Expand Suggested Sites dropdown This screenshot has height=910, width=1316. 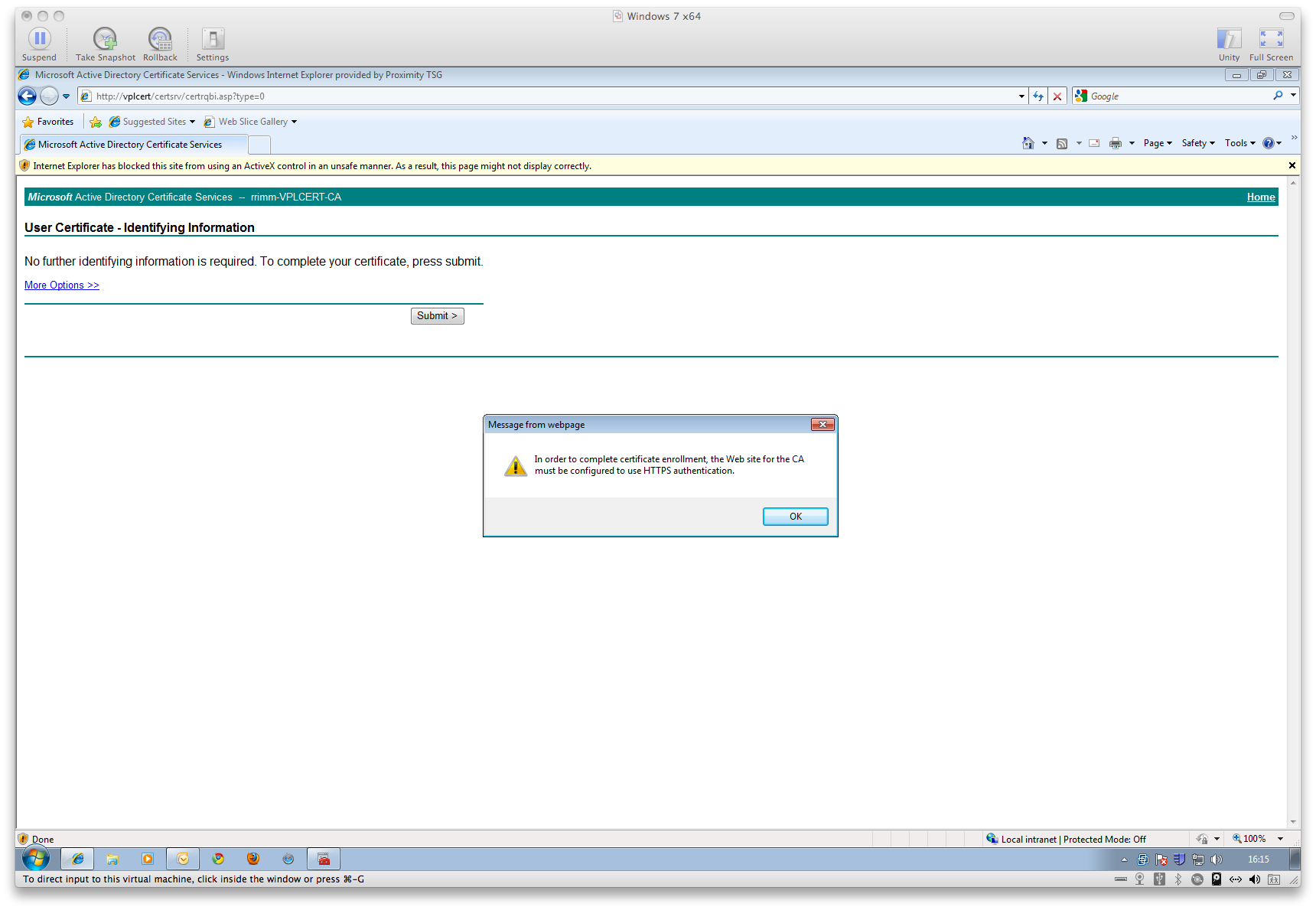coord(192,122)
